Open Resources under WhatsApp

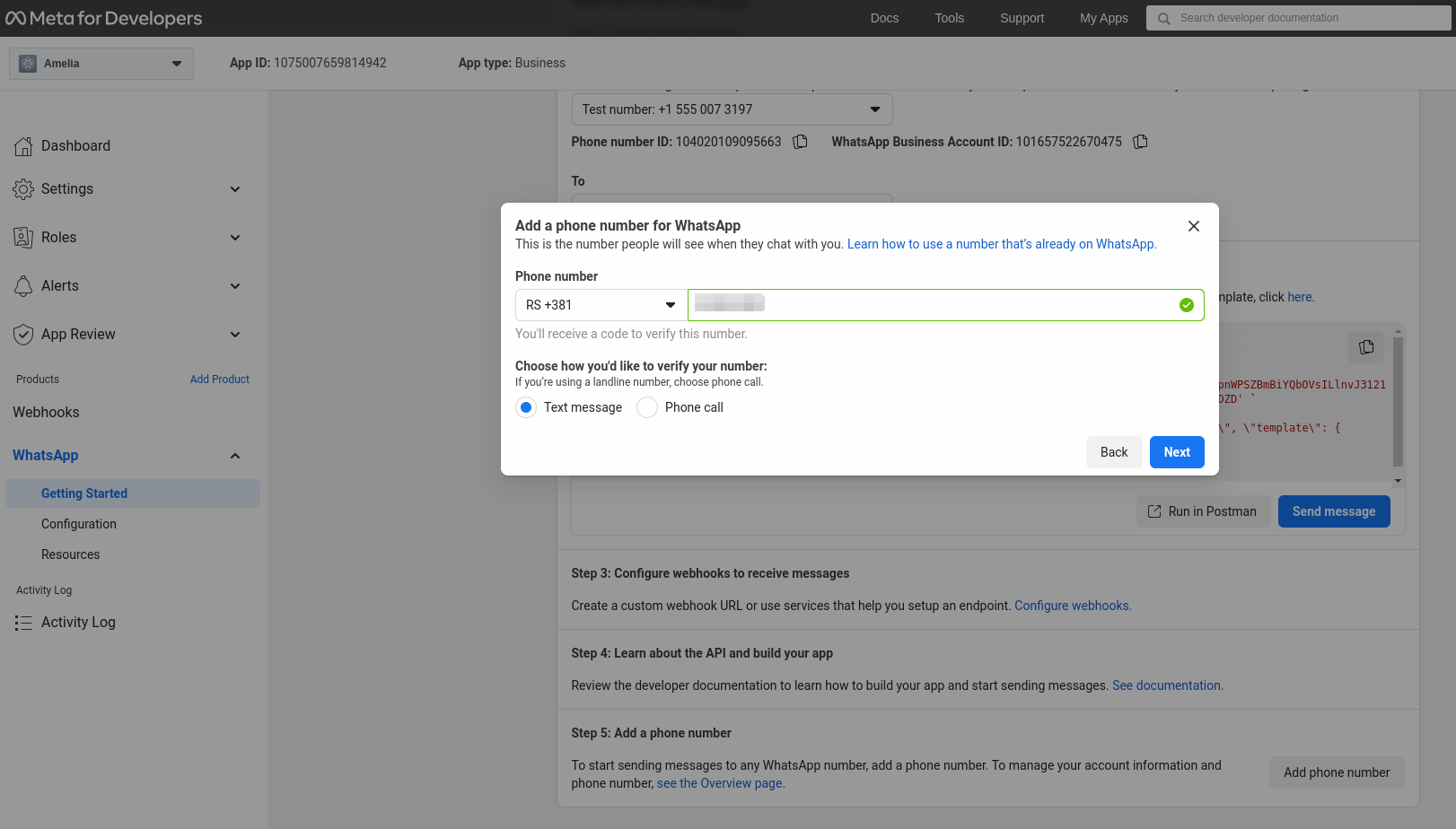coord(71,554)
